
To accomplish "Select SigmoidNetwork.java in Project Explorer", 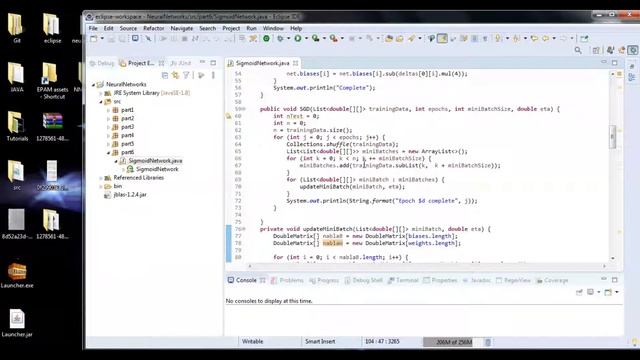I will tap(155, 161).
